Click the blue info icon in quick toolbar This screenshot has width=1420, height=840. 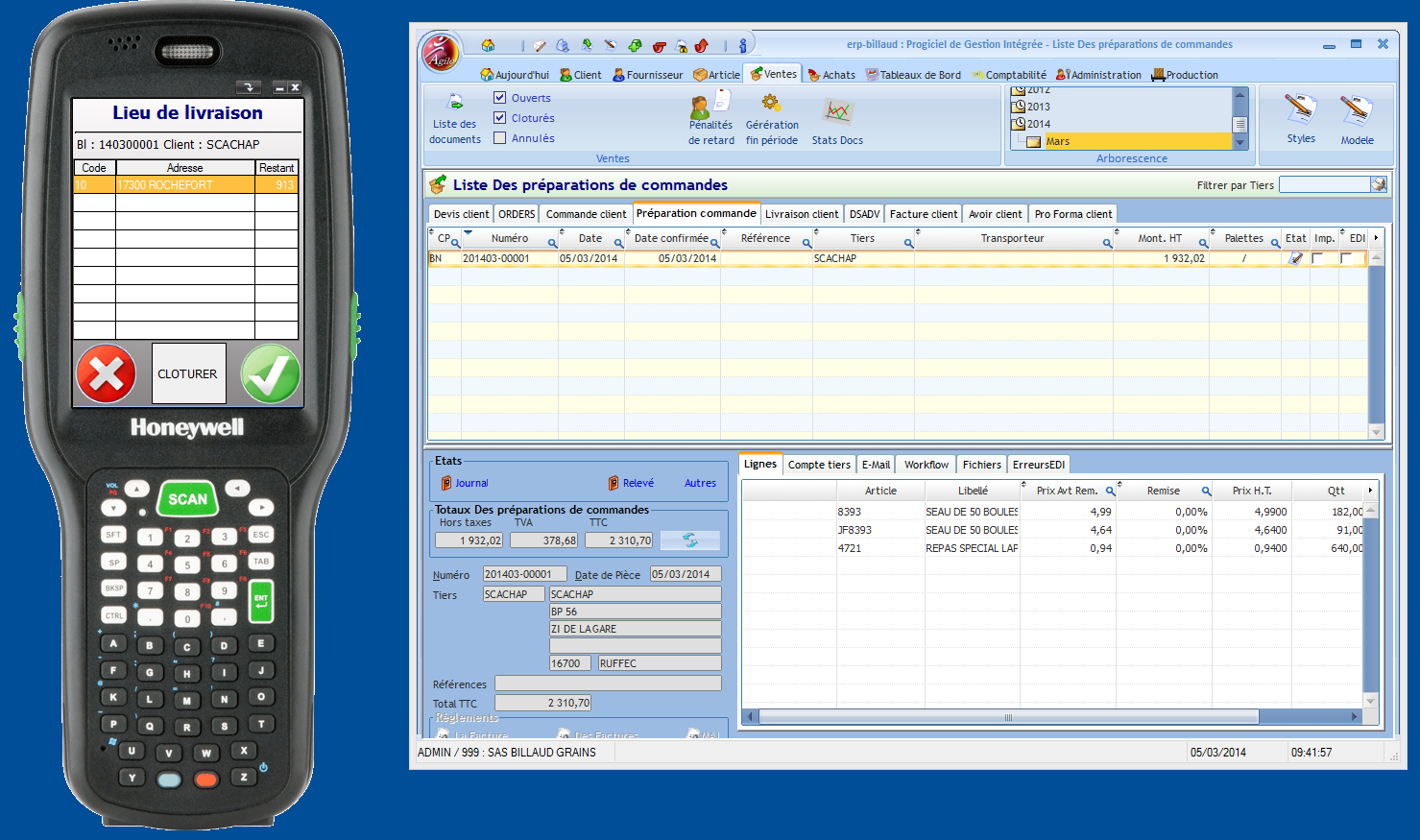tap(742, 45)
